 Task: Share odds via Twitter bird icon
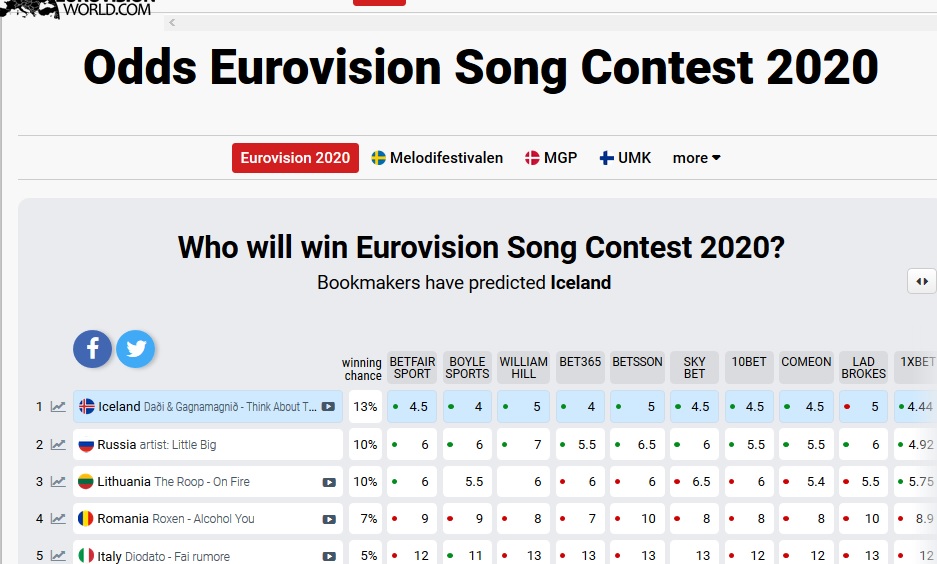(136, 349)
